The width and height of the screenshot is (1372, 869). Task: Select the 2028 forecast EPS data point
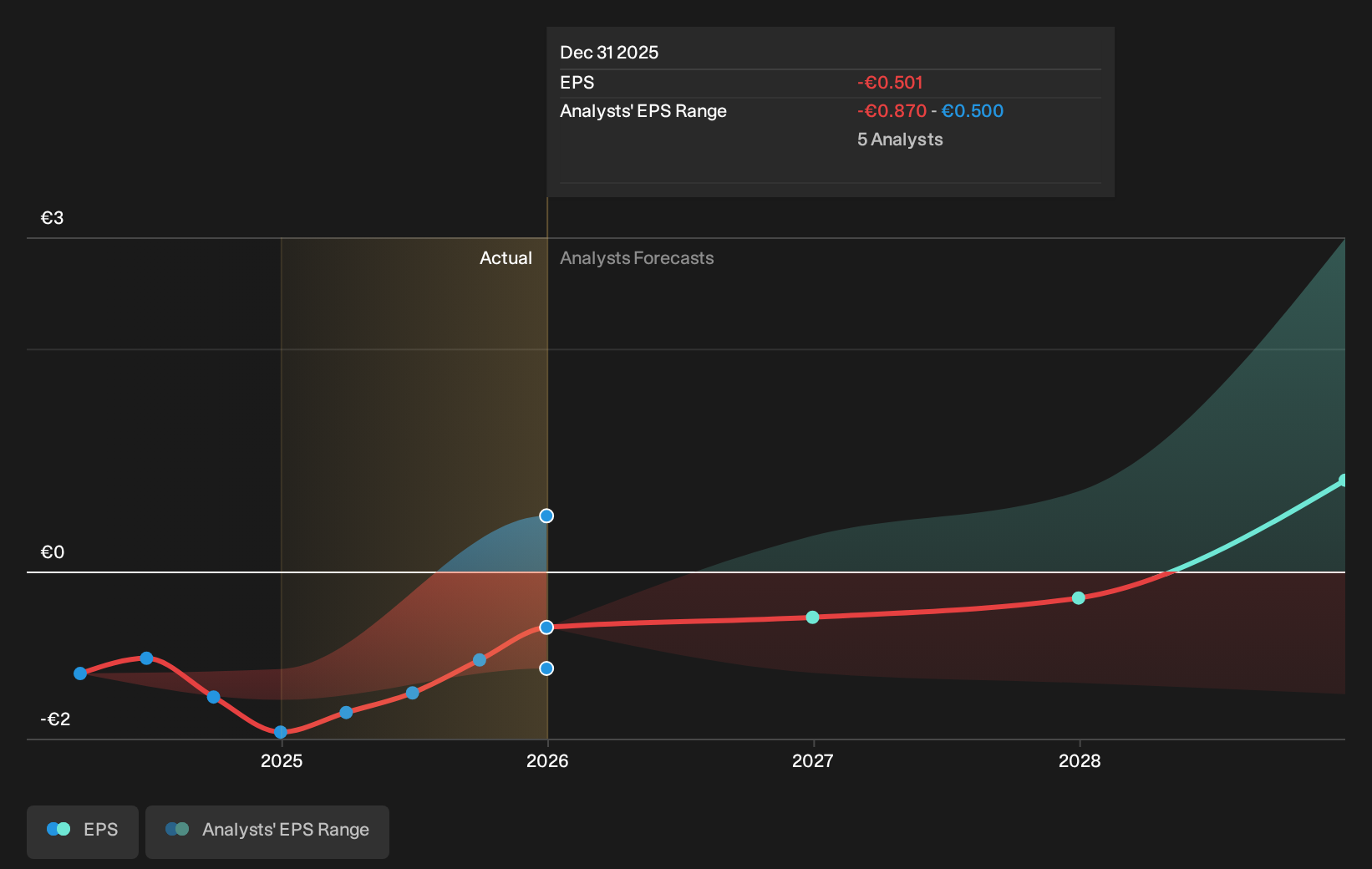point(1078,598)
